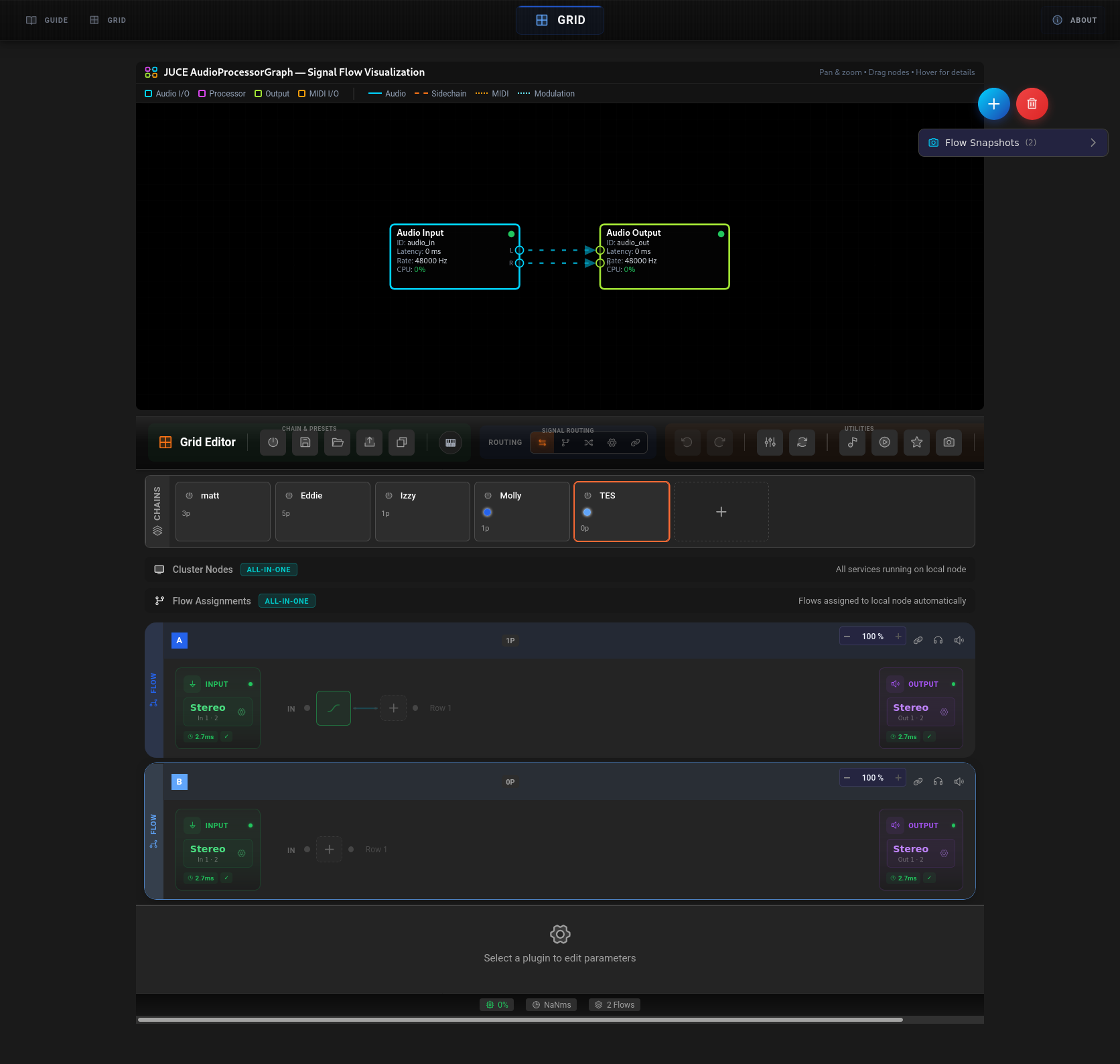Image resolution: width=1120 pixels, height=1064 pixels.
Task: Click the Audio Output node in the graph
Action: tap(664, 257)
